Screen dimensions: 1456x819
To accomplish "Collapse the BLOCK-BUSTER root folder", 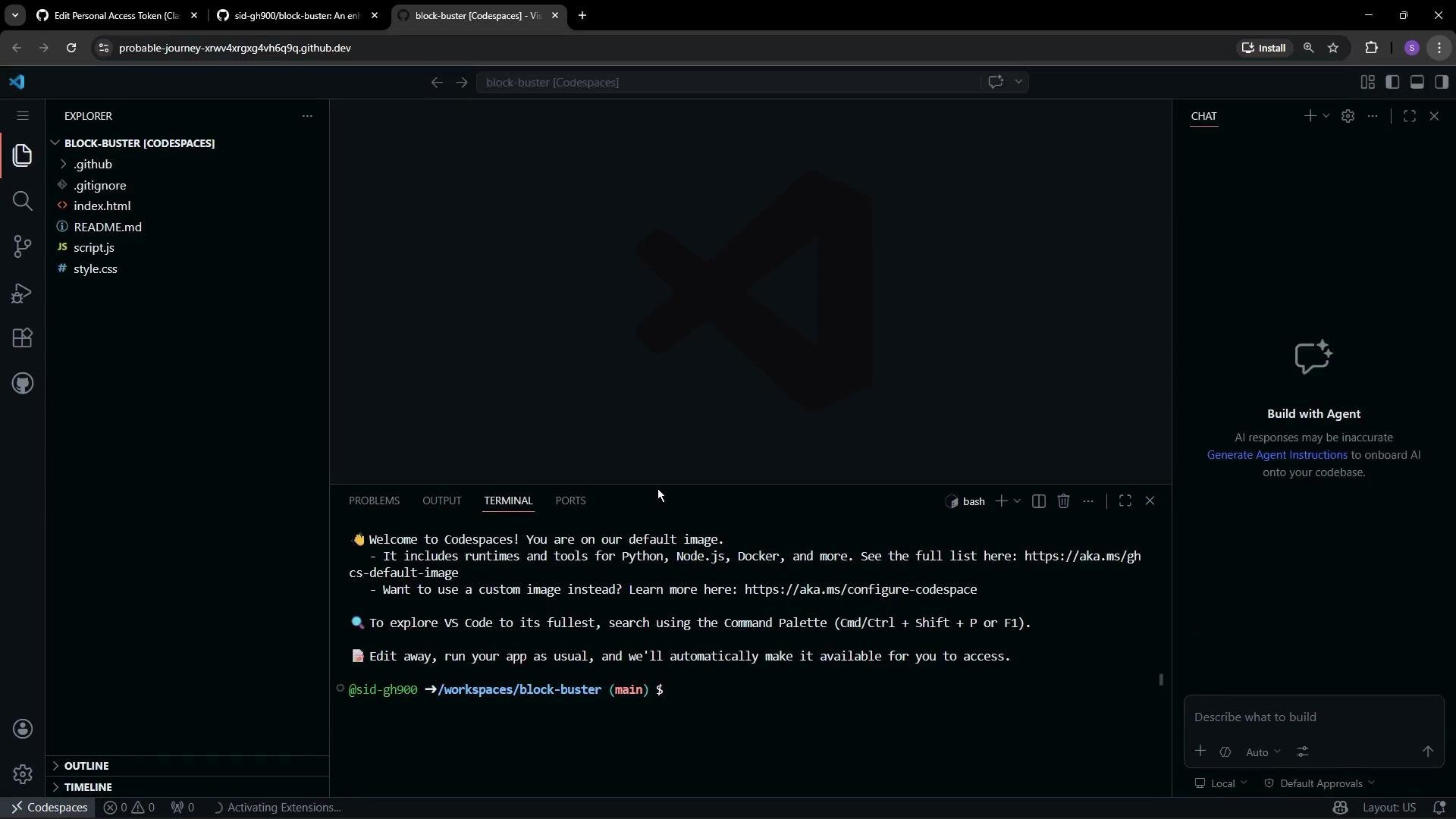I will pyautogui.click(x=187, y=143).
